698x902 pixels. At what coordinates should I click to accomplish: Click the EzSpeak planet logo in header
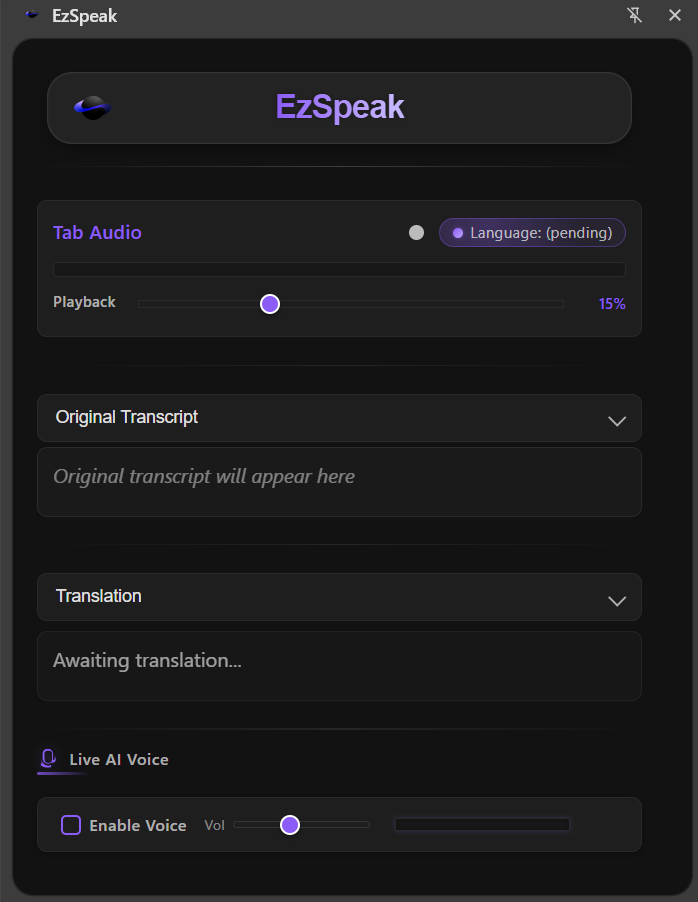click(93, 107)
